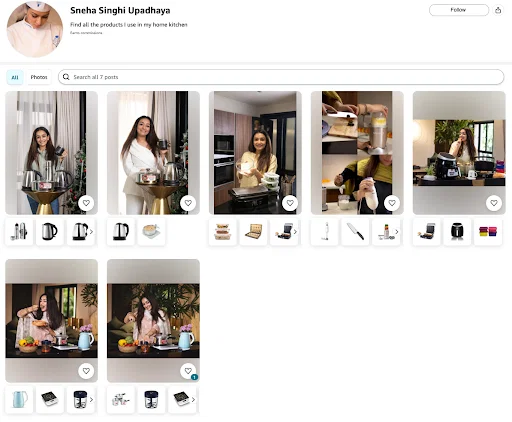512x422 pixels.
Task: Open the kitchen post with yellow top
Action: tap(255, 153)
